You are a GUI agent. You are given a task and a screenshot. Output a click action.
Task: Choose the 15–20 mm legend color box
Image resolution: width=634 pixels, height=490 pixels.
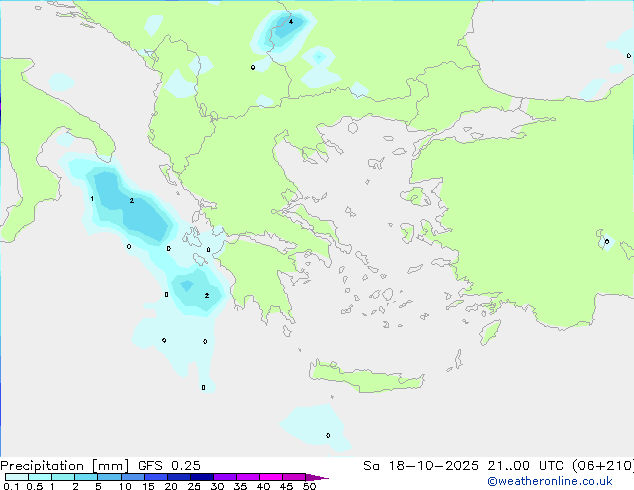155,477
